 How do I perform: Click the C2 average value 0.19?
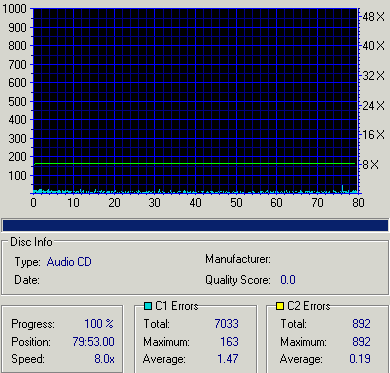(360, 359)
